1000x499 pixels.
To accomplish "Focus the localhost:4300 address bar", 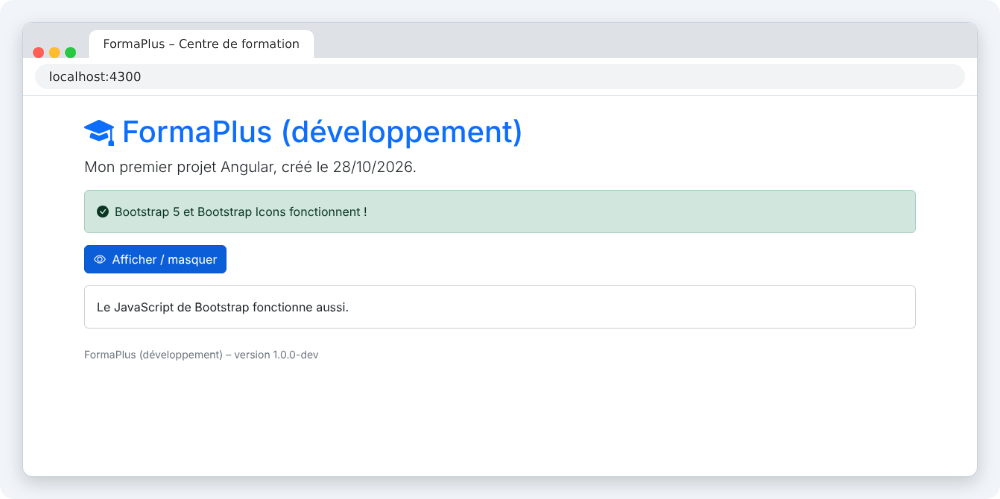I will pyautogui.click(x=499, y=77).
